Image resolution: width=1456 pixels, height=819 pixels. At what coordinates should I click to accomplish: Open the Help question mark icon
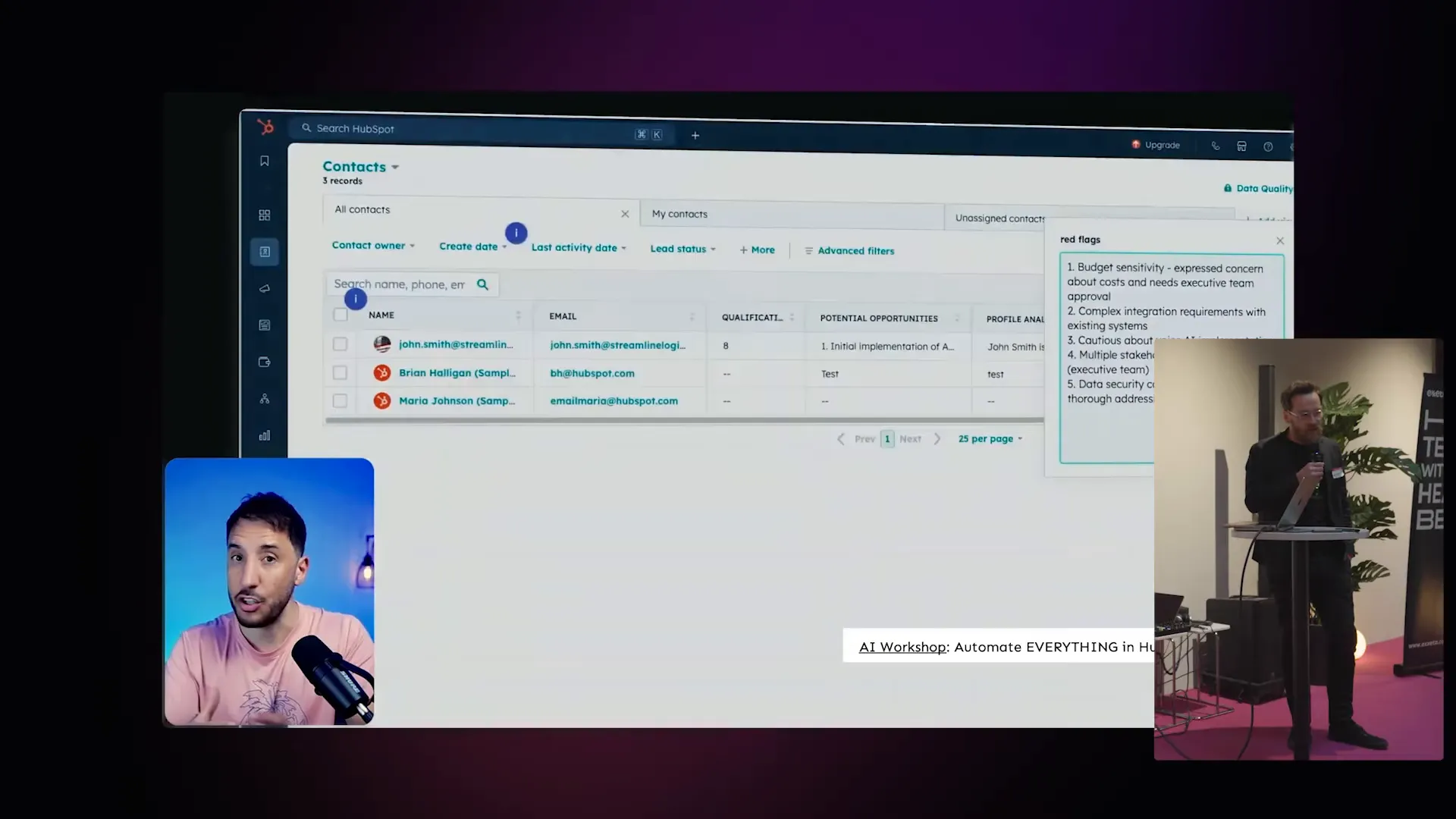click(1268, 146)
